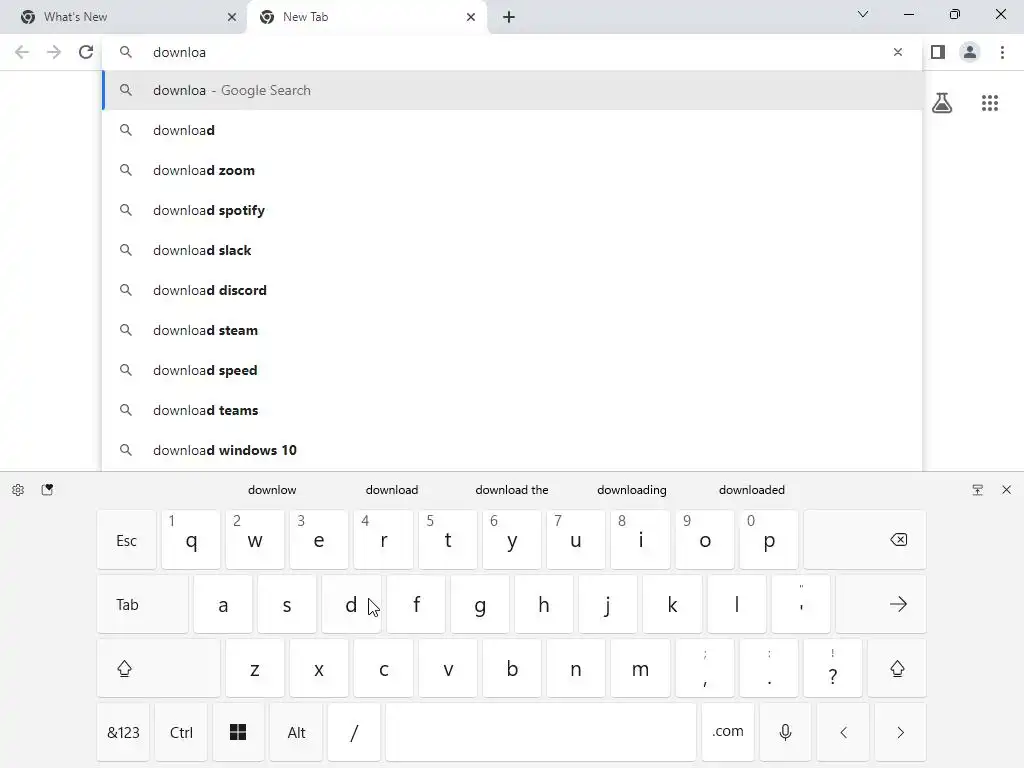Tap the space bar
This screenshot has height=768, width=1024.
pyautogui.click(x=541, y=732)
